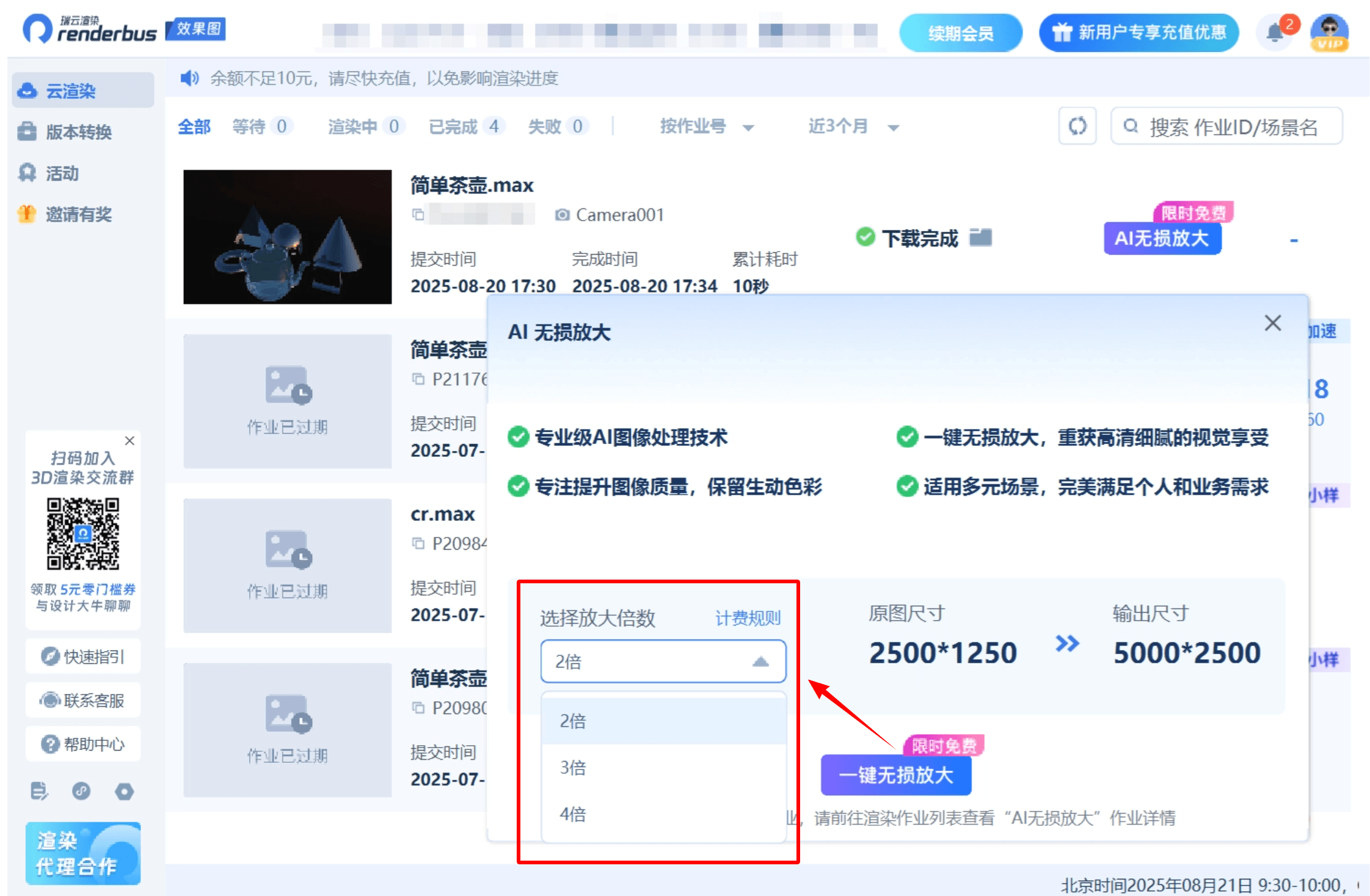The height and width of the screenshot is (896, 1370).
Task: Click the cr.max job title
Action: [442, 514]
